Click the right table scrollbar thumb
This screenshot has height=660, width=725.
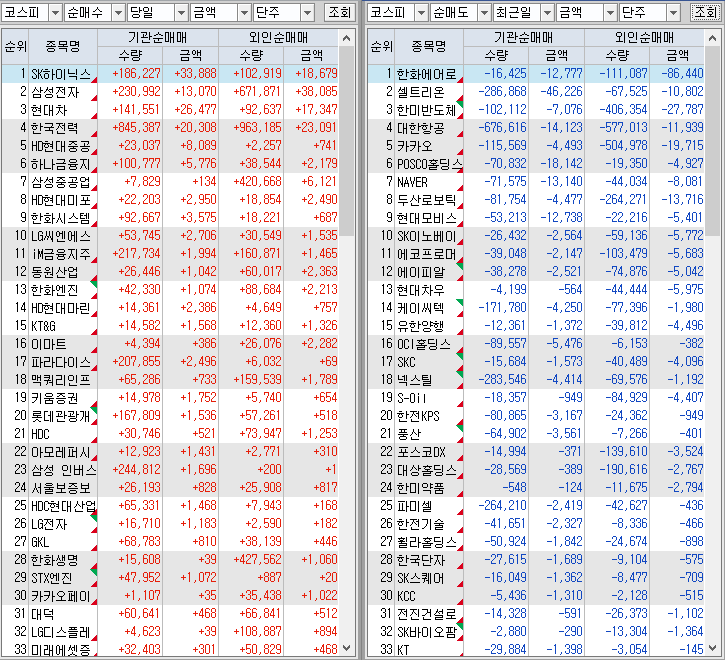pos(712,141)
